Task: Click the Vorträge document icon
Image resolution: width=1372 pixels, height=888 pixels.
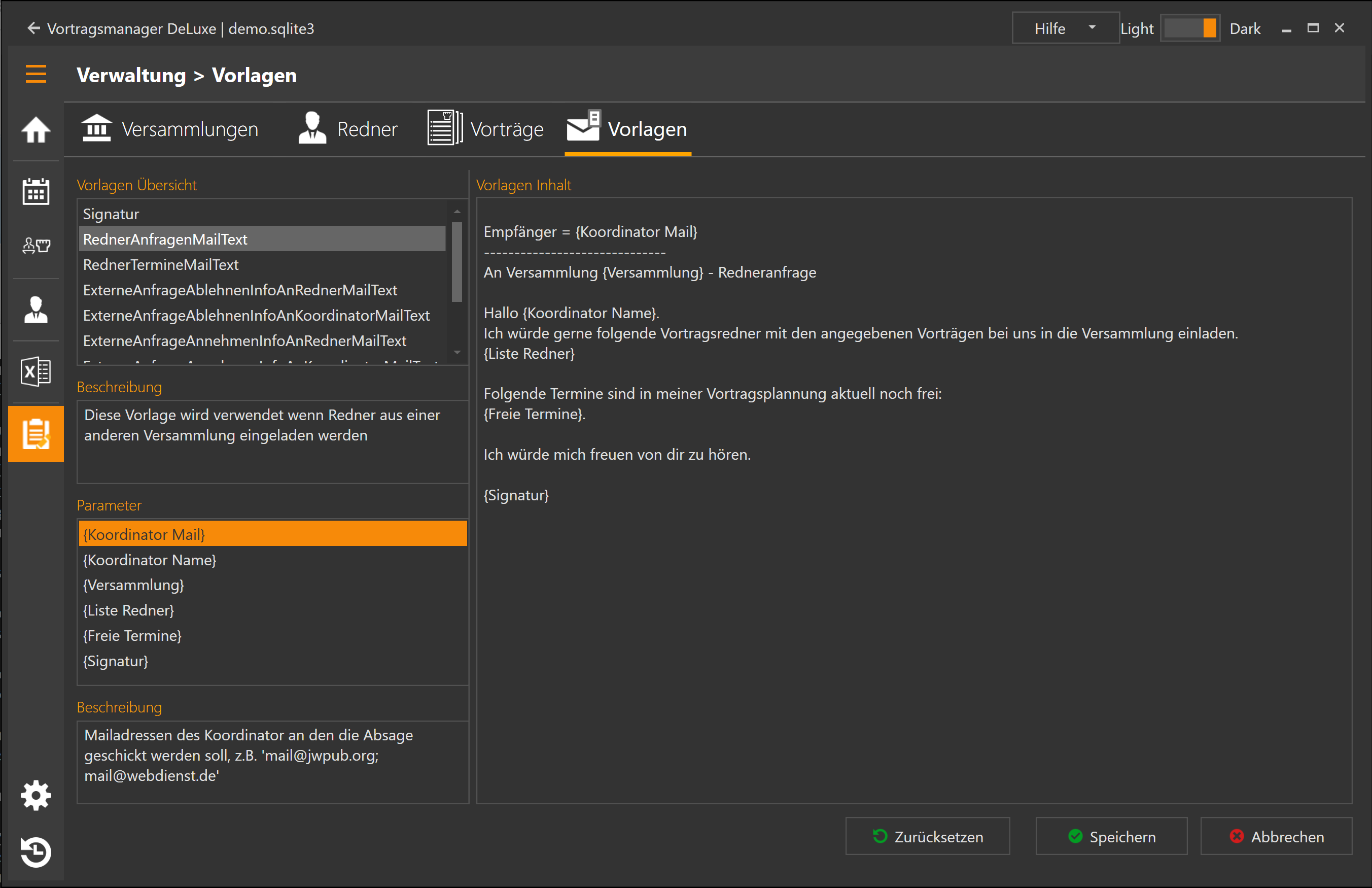Action: click(x=445, y=128)
